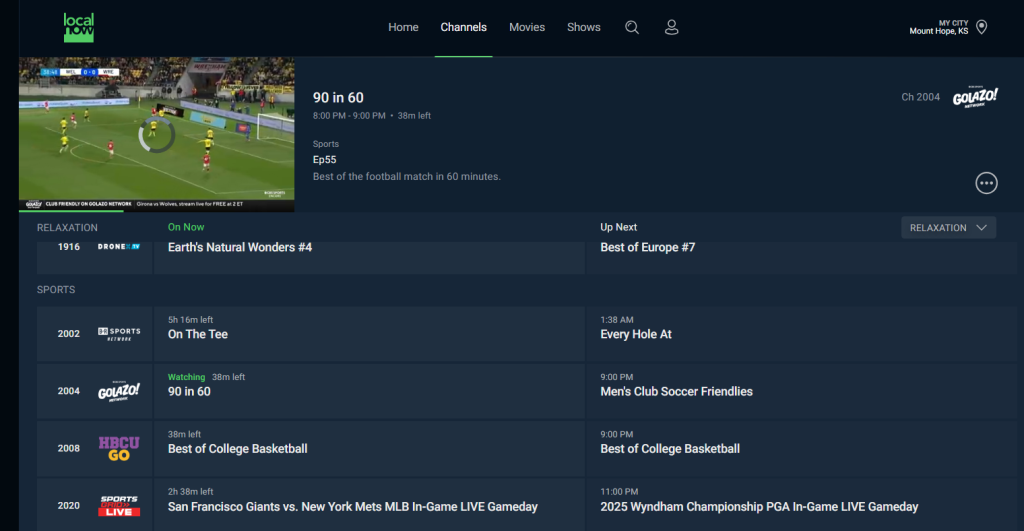
Task: Click the video playback progress bar
Action: coord(157,211)
